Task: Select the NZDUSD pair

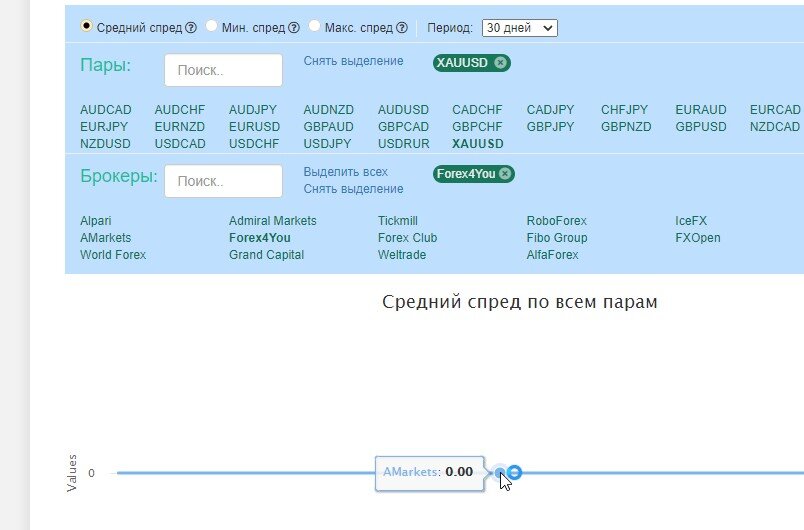Action: (x=105, y=144)
